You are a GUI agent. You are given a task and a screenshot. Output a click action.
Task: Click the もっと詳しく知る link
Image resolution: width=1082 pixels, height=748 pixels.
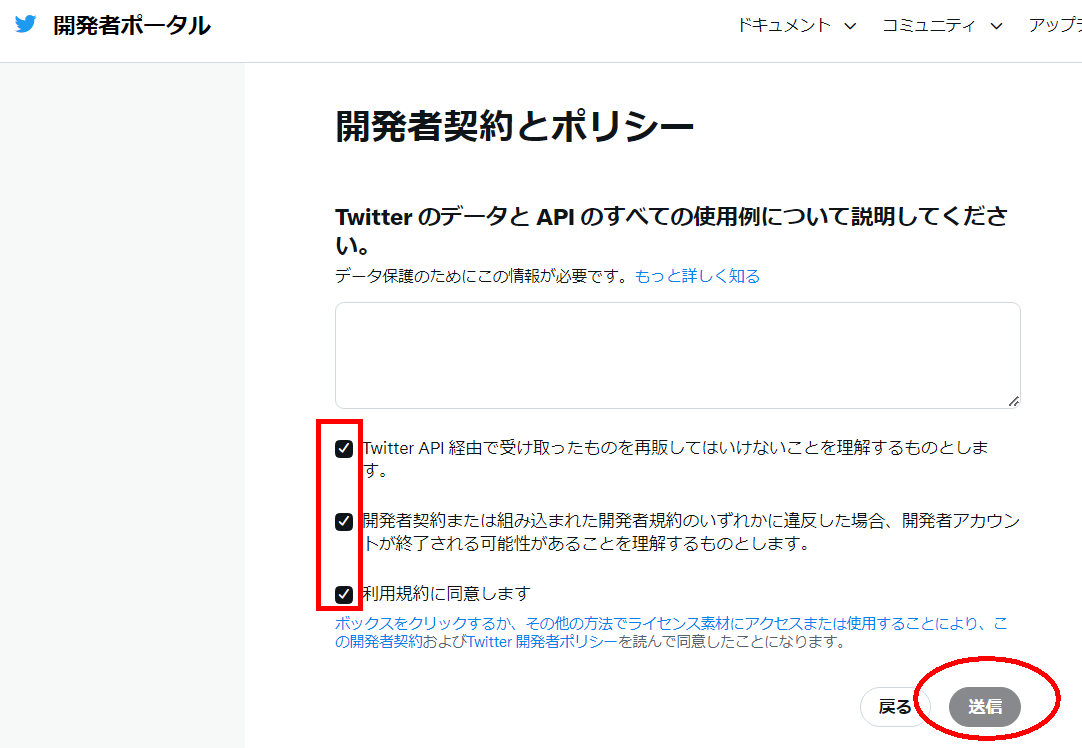pyautogui.click(x=697, y=276)
